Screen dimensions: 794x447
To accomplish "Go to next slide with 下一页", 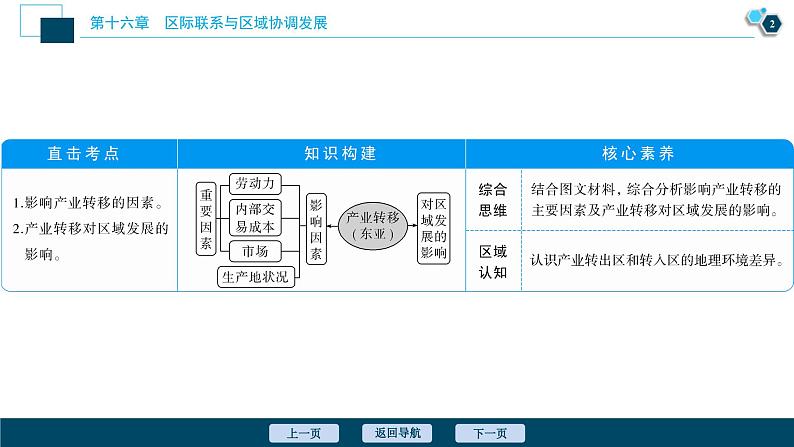I will coord(490,433).
